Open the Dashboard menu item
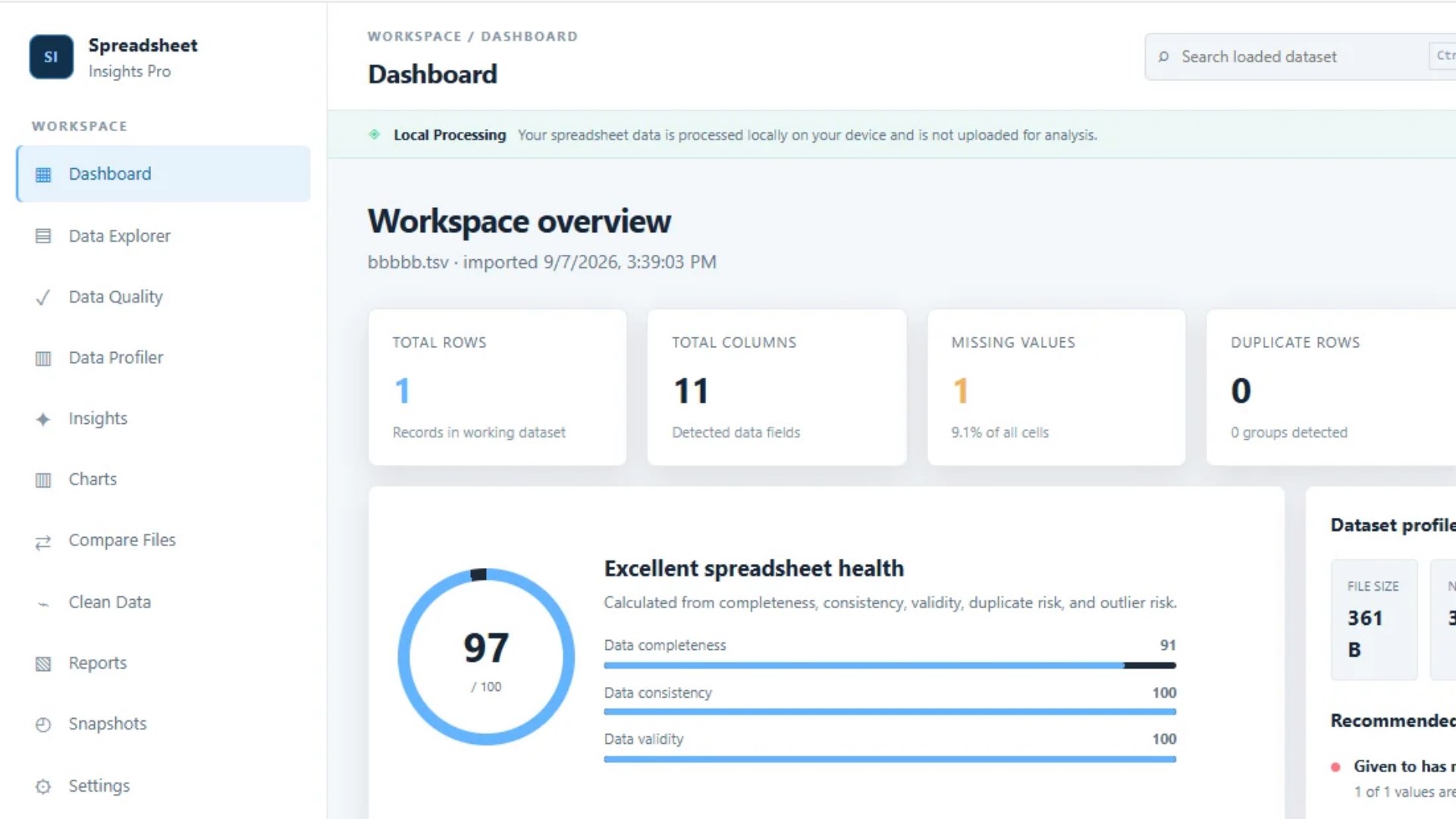Viewport: 1456px width, 819px height. click(x=163, y=174)
